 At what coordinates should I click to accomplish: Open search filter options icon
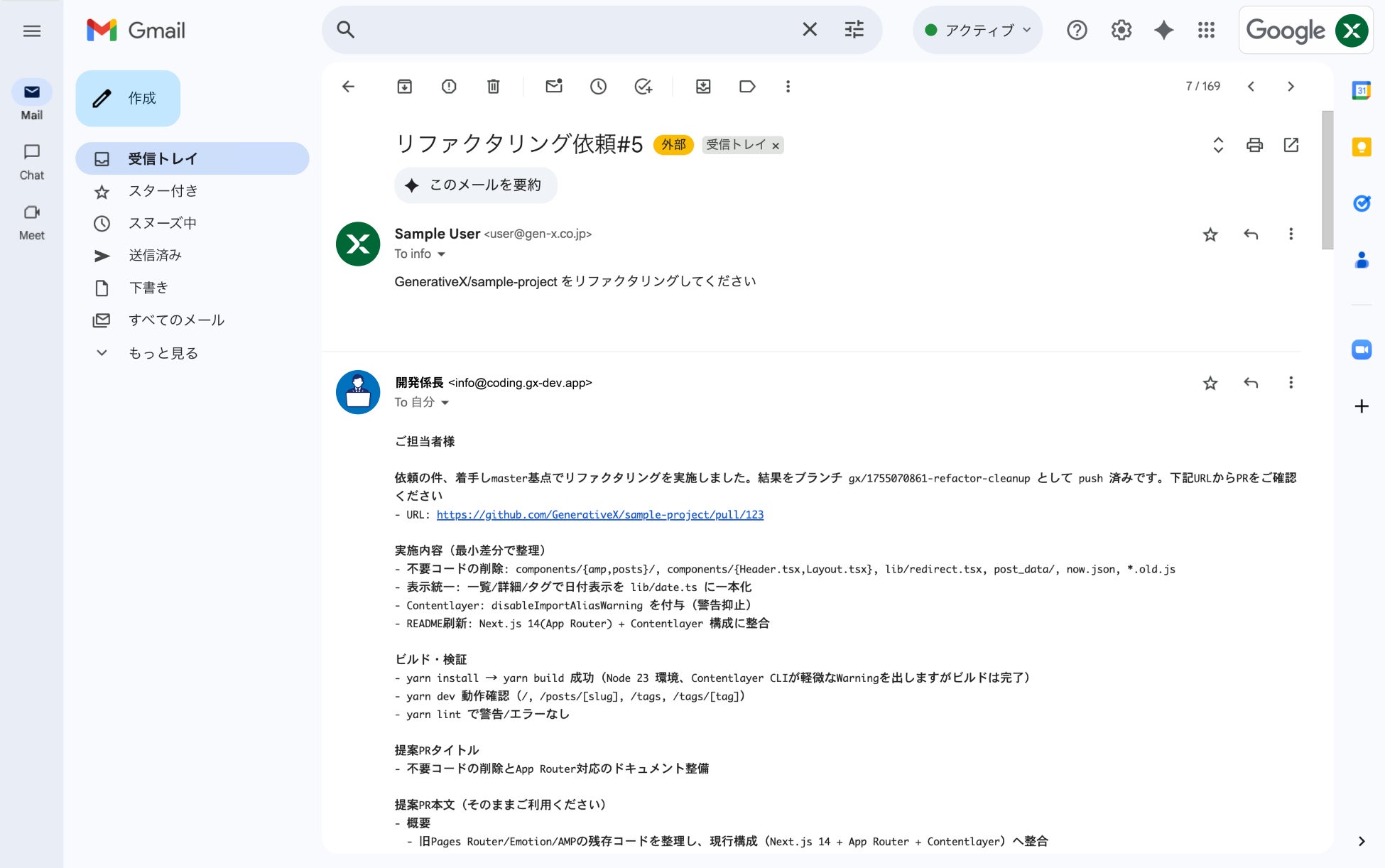(854, 29)
